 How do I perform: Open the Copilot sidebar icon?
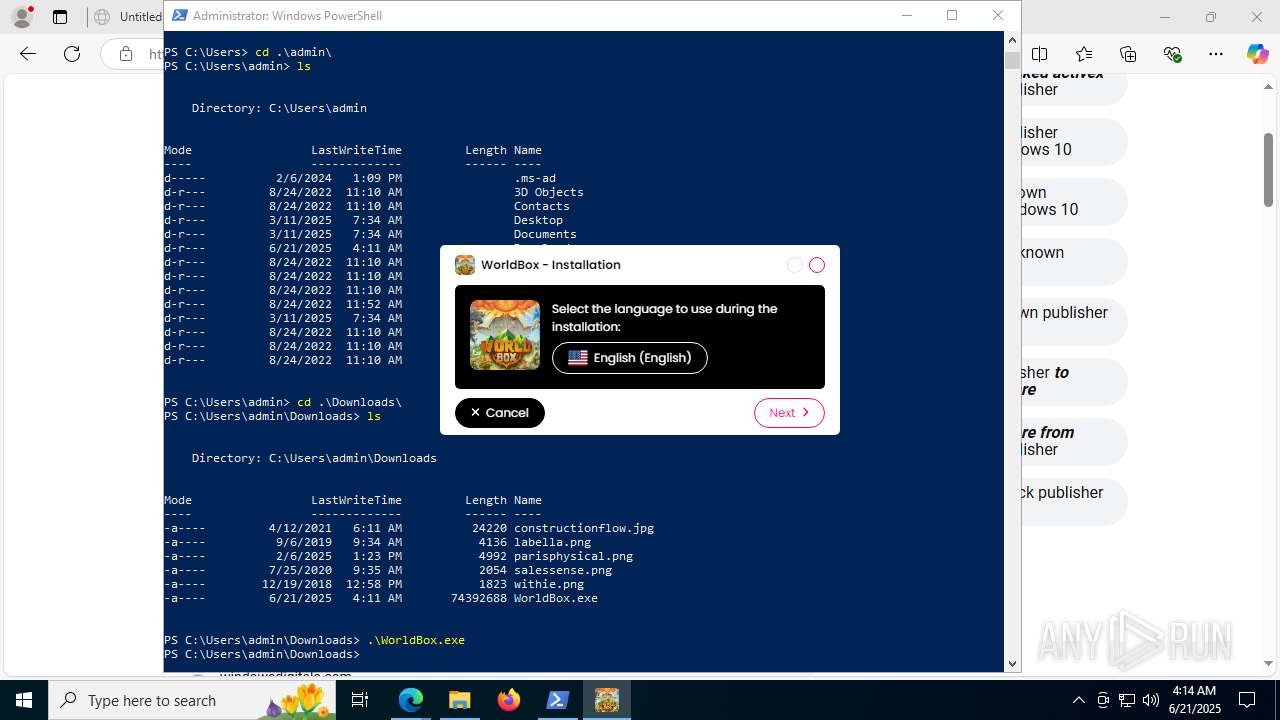(x=1257, y=54)
